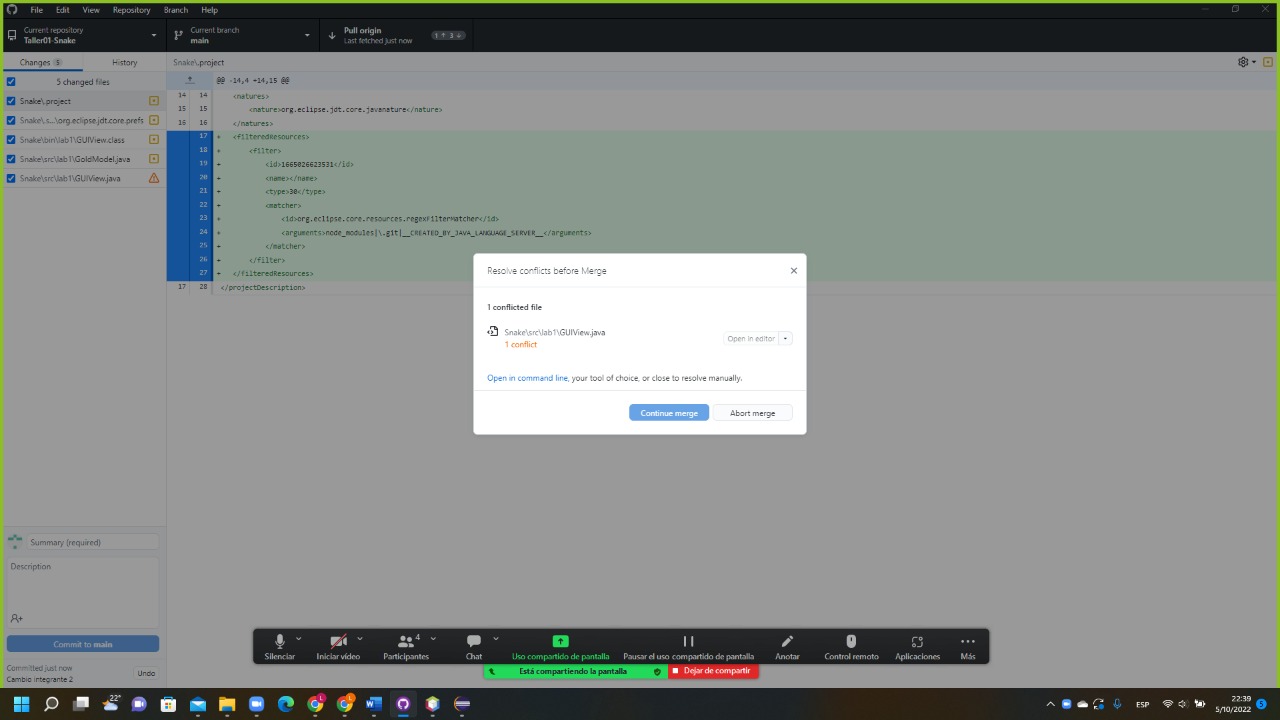Open the Current branch dropdown

(240, 35)
